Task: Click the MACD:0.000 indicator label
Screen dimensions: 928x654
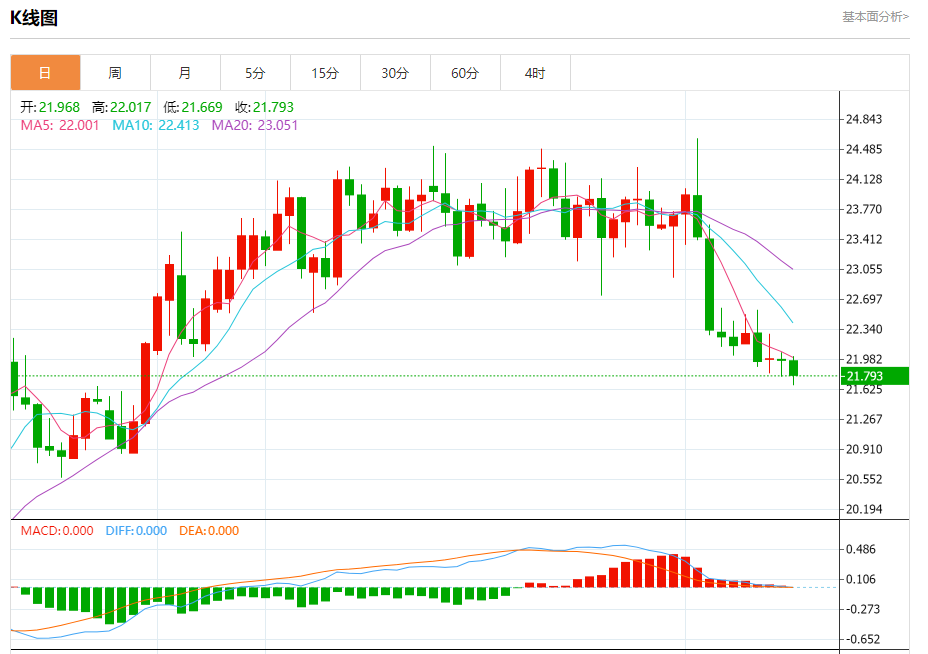Action: click(x=57, y=531)
